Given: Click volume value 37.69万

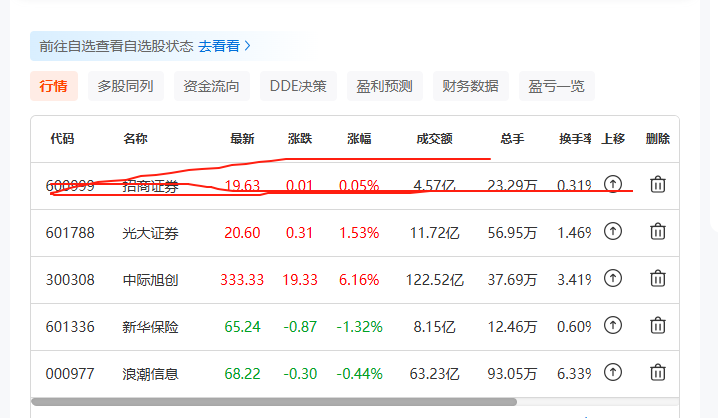Looking at the screenshot, I should coord(512,280).
